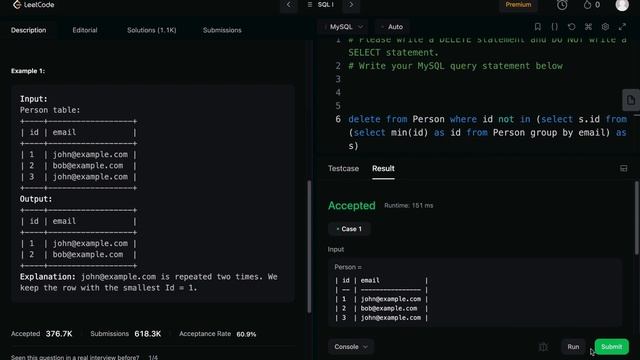Click the Acceptance Rate 60.9% text
This screenshot has height=360, width=640.
click(x=218, y=334)
